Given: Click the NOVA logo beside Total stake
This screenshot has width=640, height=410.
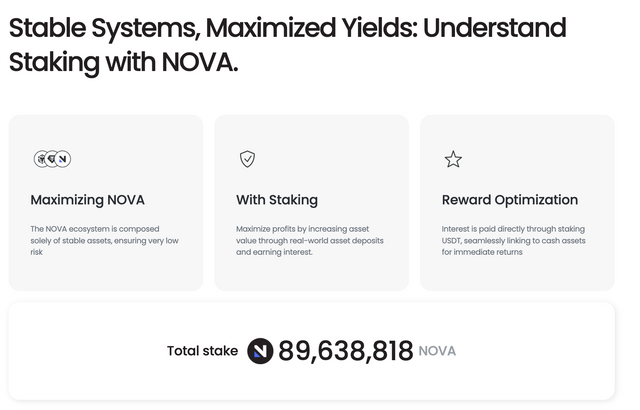Looking at the screenshot, I should click(260, 351).
